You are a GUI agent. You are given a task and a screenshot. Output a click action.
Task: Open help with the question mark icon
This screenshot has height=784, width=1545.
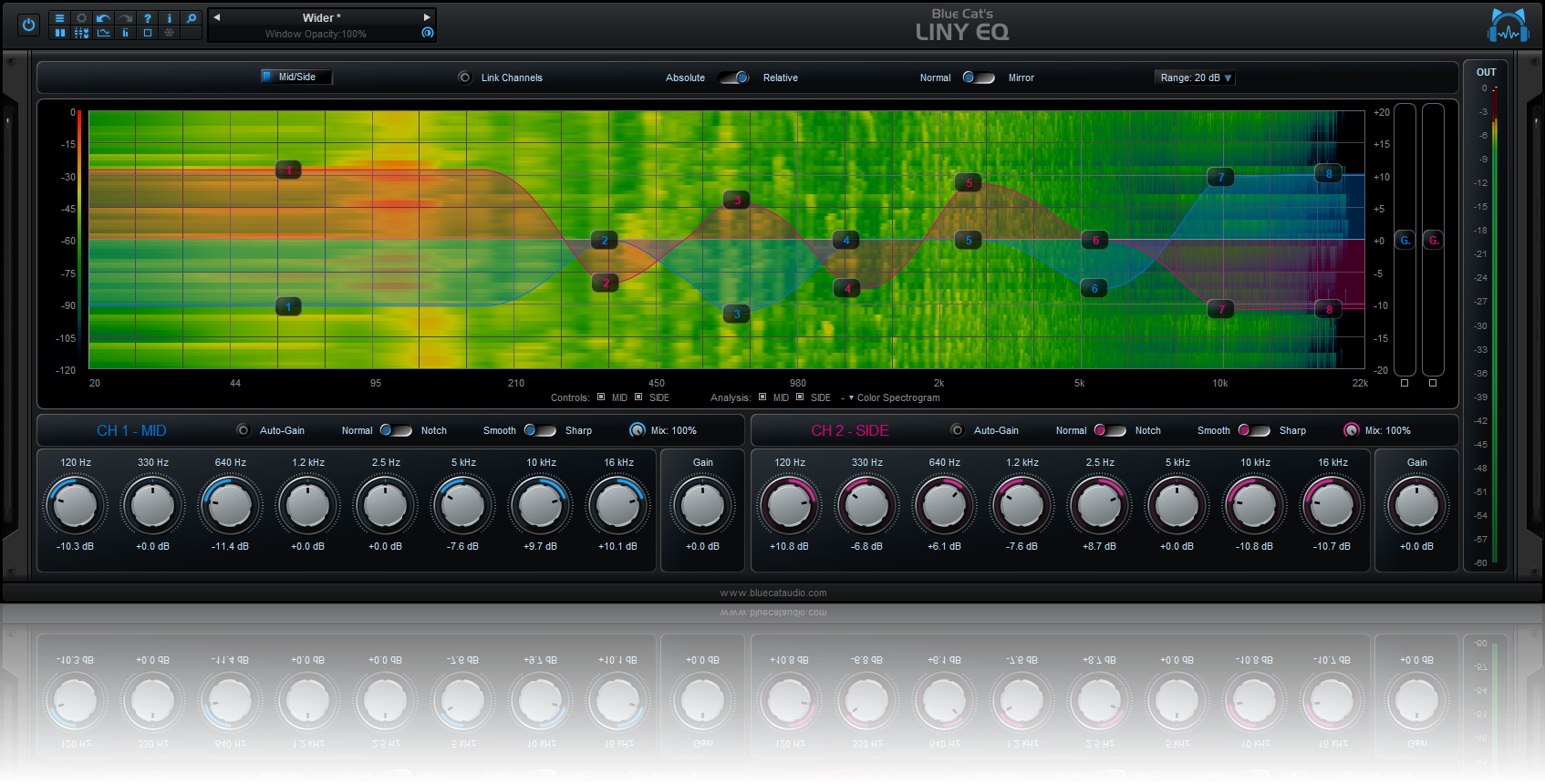147,18
